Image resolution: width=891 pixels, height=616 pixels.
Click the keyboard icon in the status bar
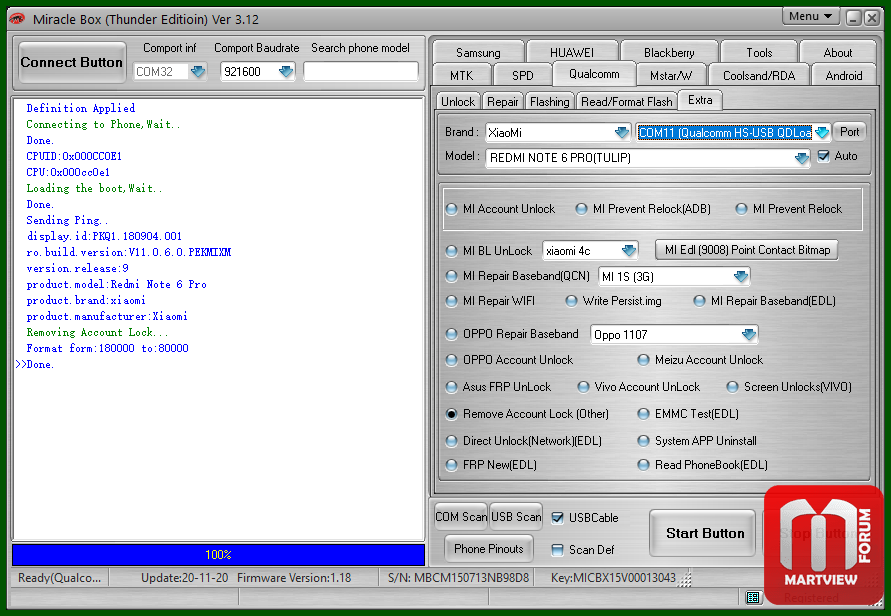753,597
